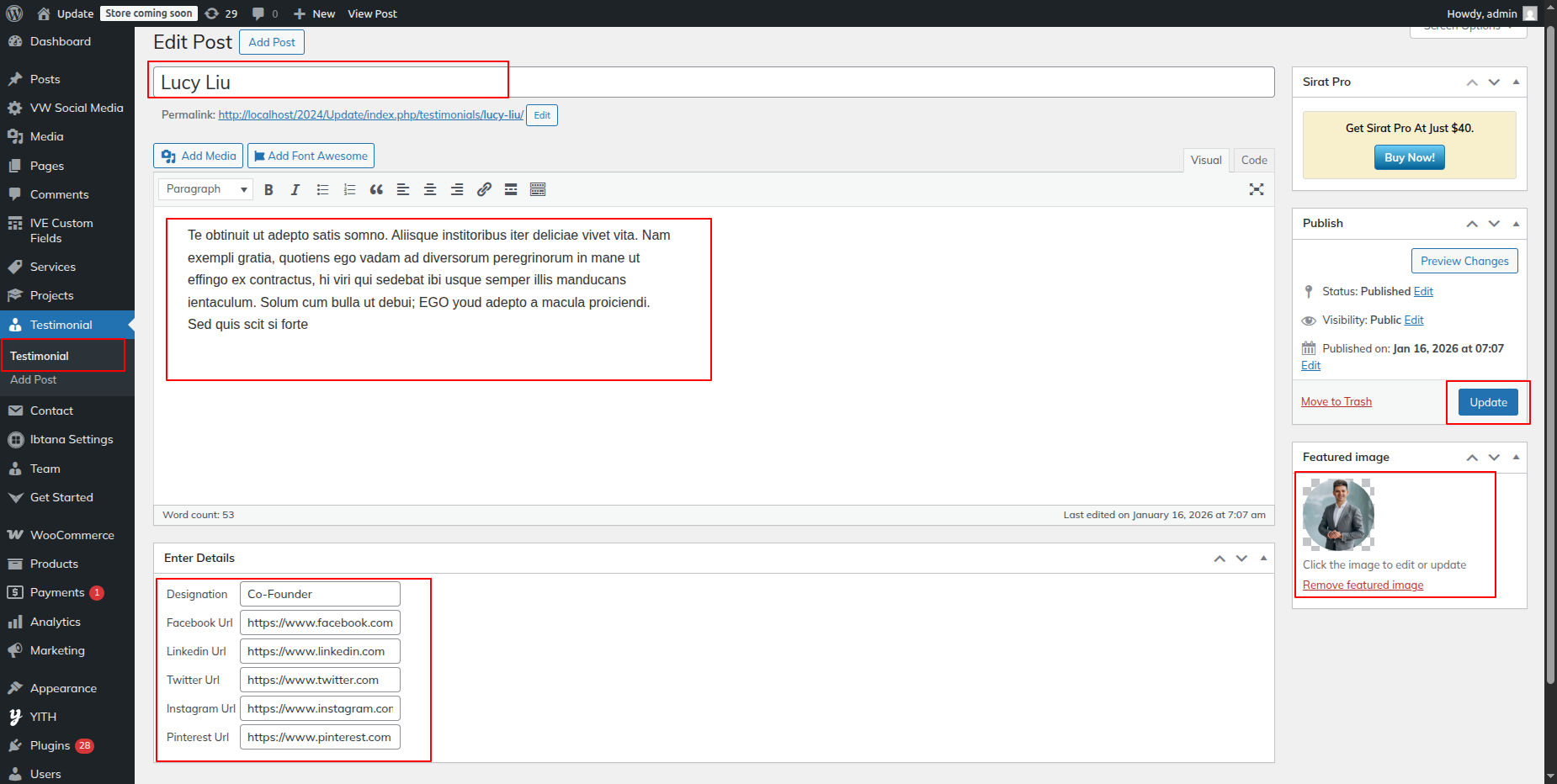Toggle the editor toolbar (kitchen sink)
The image size is (1557, 784).
[x=538, y=190]
